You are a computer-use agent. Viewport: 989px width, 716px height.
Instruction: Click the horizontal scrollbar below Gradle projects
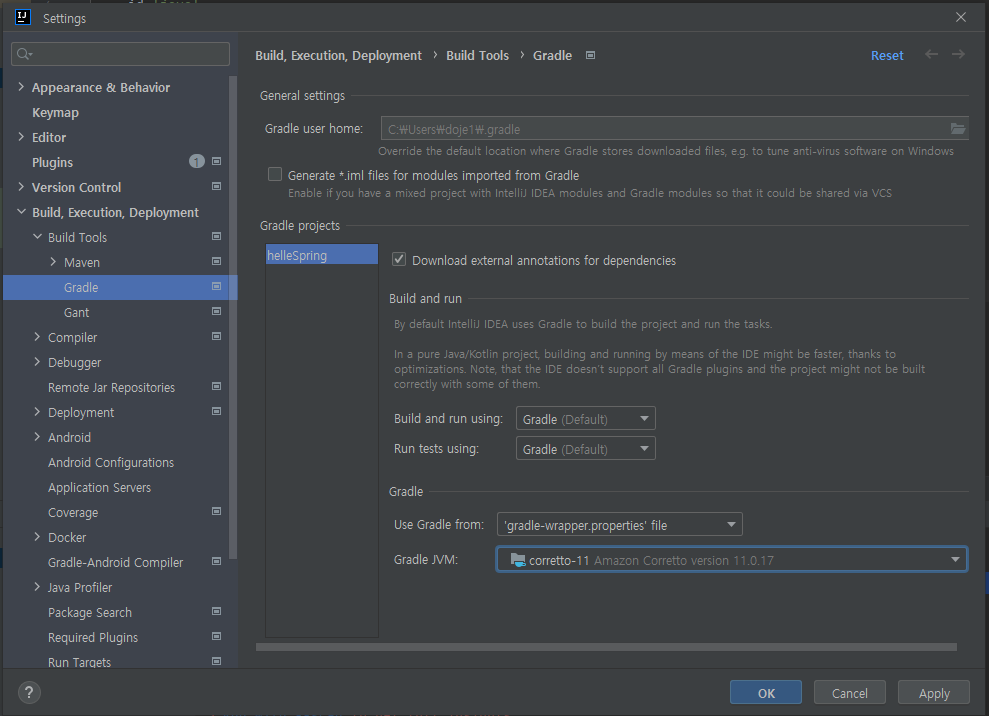tap(606, 647)
